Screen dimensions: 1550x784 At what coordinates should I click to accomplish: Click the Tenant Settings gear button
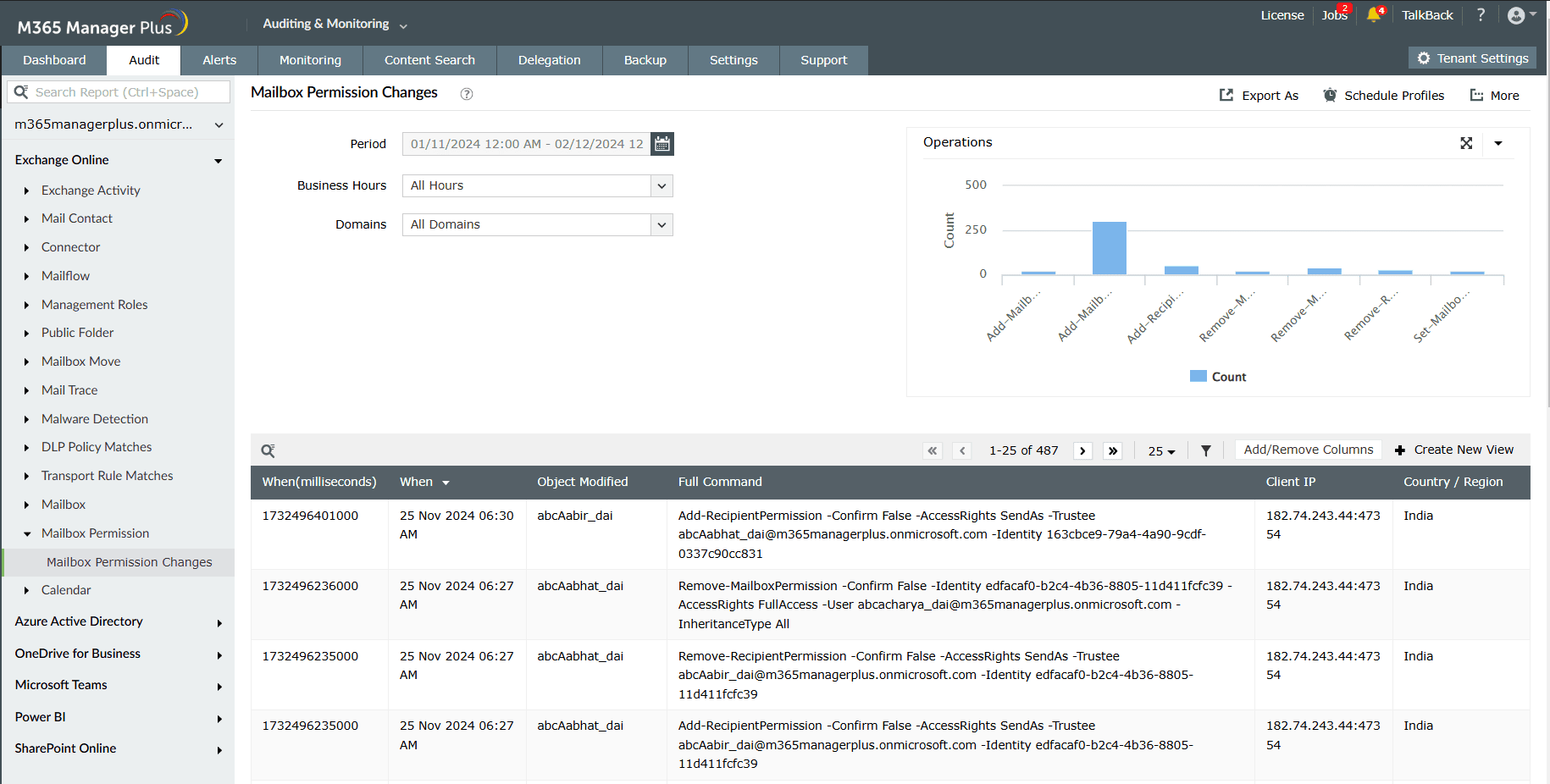tap(1472, 58)
